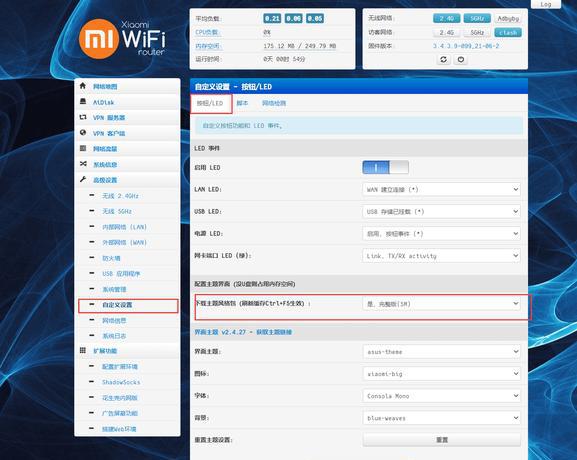The height and width of the screenshot is (460, 577).
Task: Click the reboot (circular arrows) icon button
Action: (x=443, y=59)
